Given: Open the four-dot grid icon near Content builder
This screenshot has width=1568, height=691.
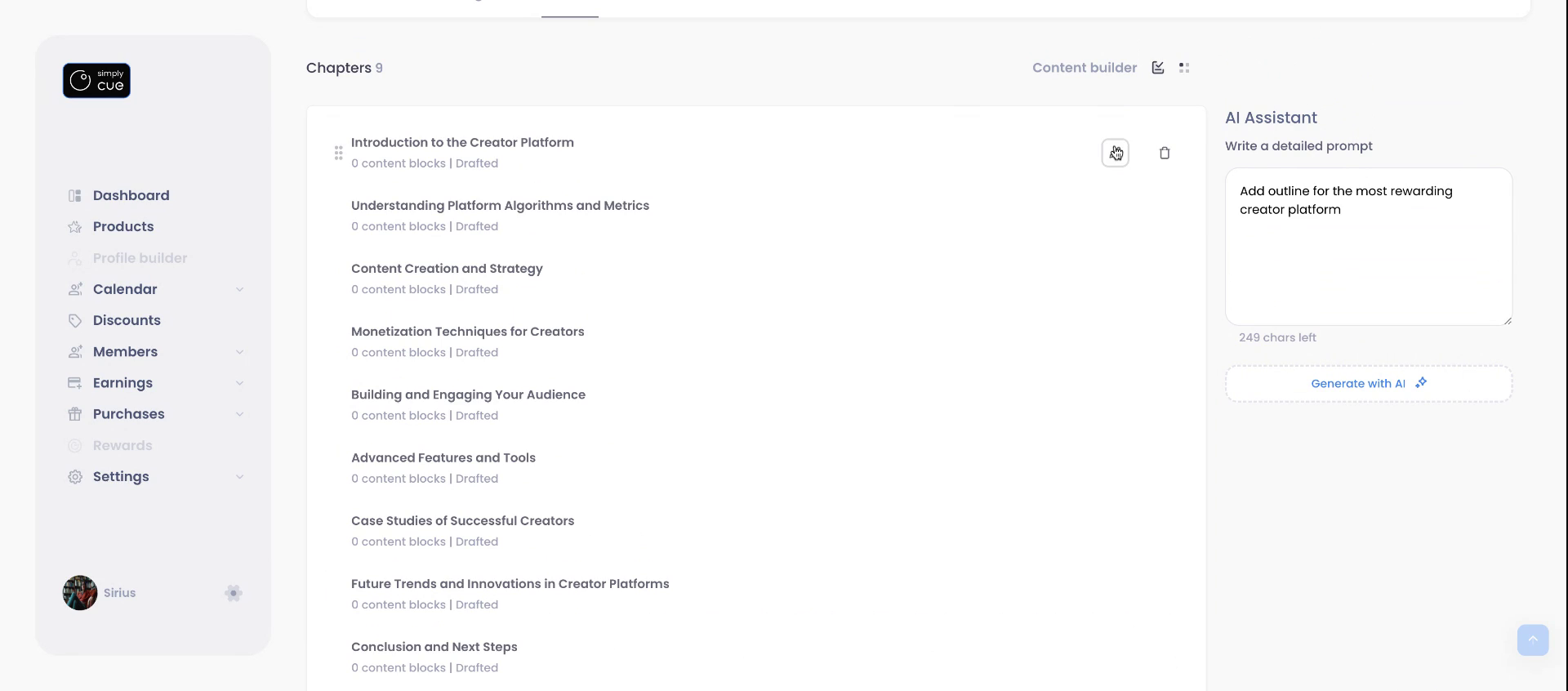Looking at the screenshot, I should 1184,68.
